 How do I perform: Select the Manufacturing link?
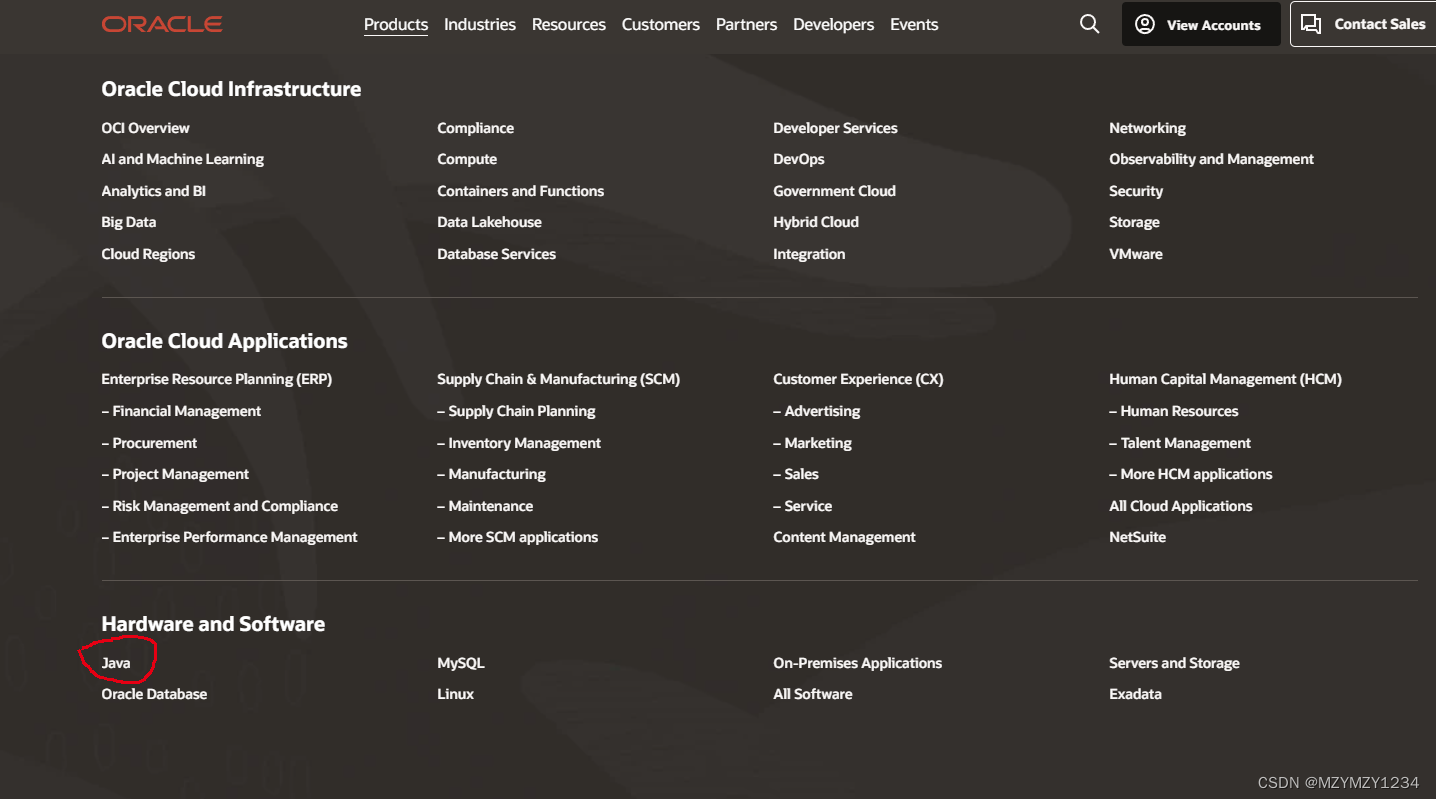tap(492, 474)
